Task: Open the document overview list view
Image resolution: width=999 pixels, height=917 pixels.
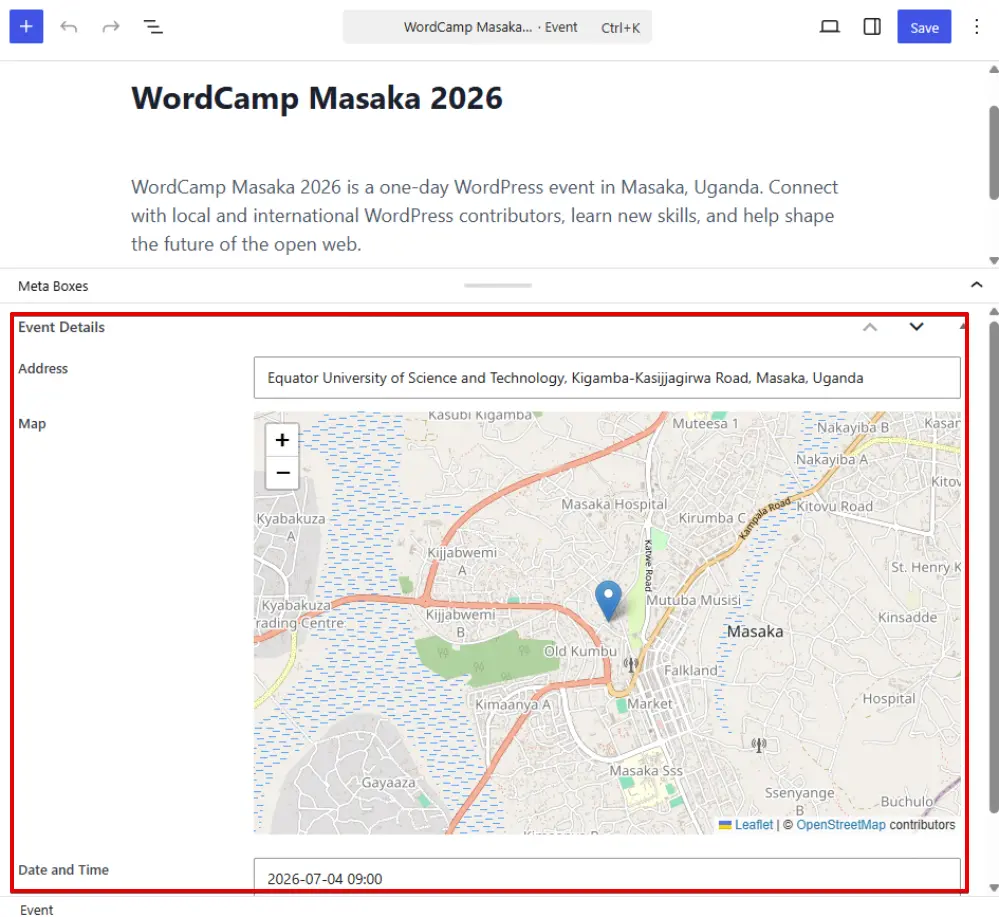Action: (153, 27)
